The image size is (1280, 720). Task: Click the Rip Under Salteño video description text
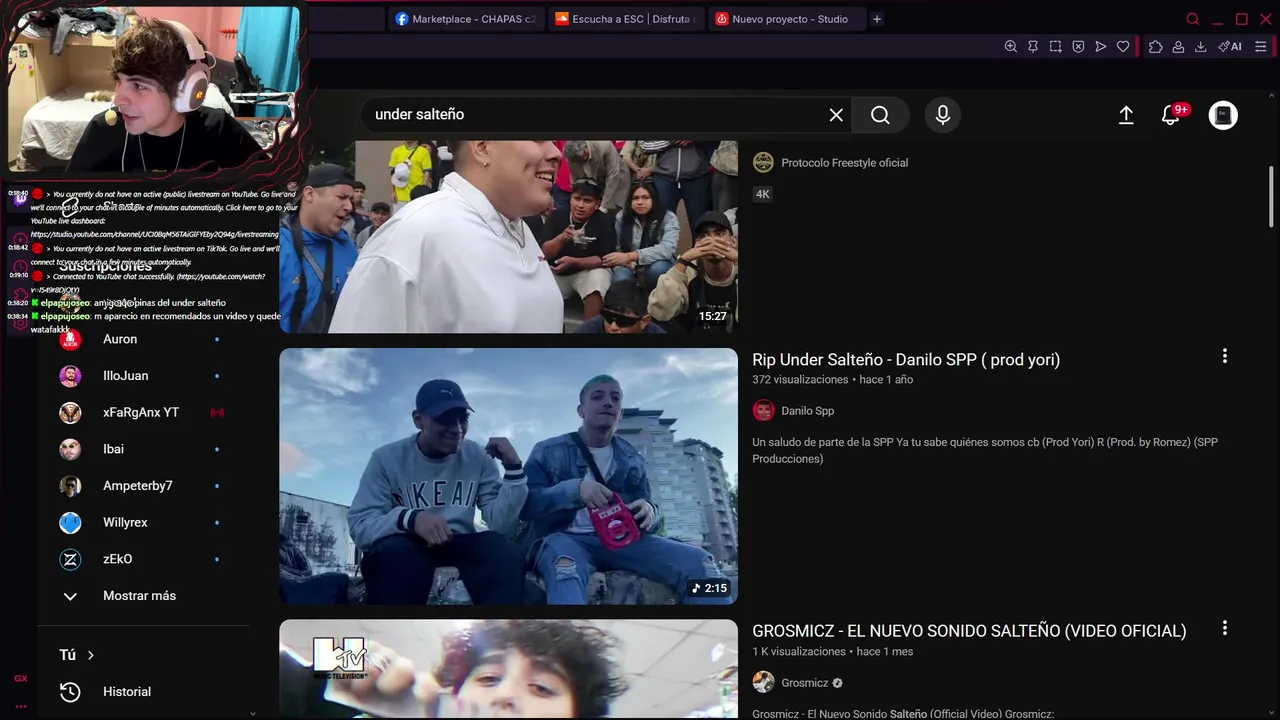[985, 450]
